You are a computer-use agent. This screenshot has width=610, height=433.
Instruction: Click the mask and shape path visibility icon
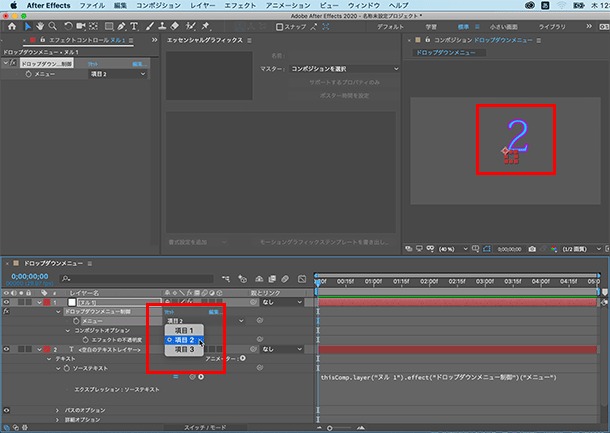pos(487,249)
